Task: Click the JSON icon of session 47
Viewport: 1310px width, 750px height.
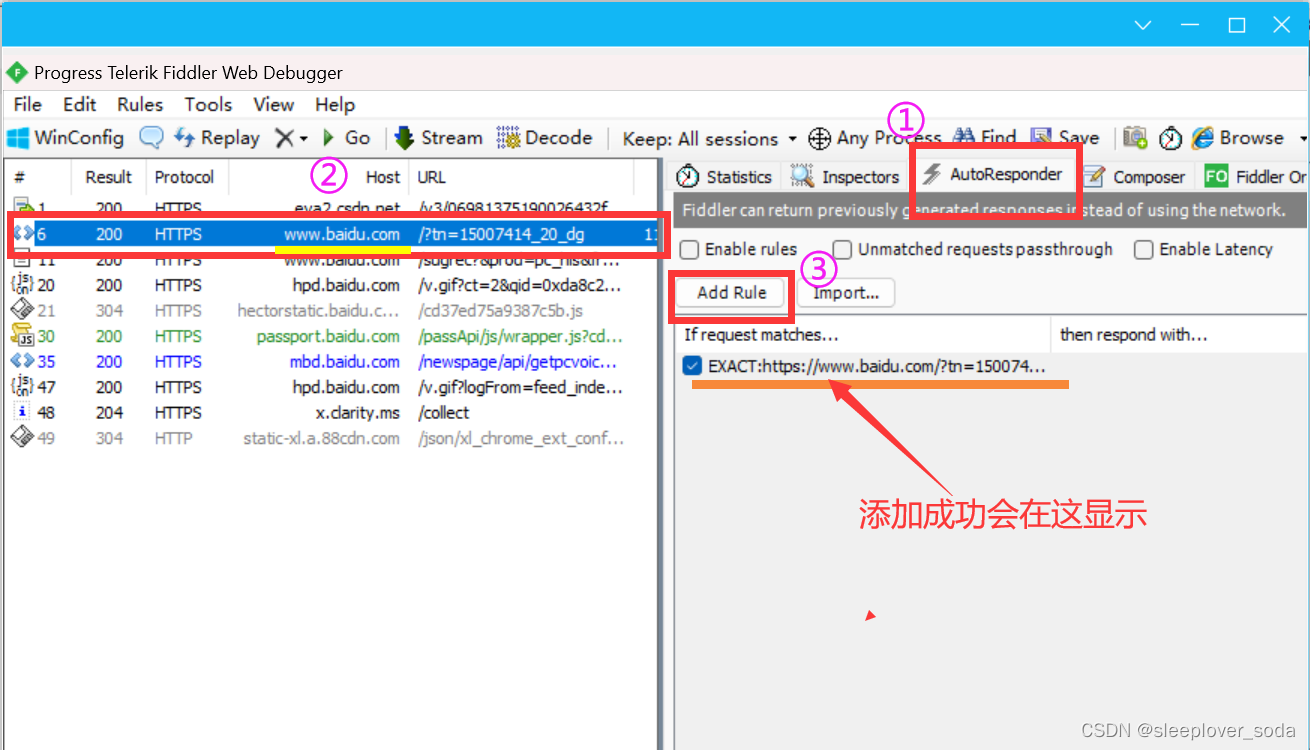Action: [22, 387]
